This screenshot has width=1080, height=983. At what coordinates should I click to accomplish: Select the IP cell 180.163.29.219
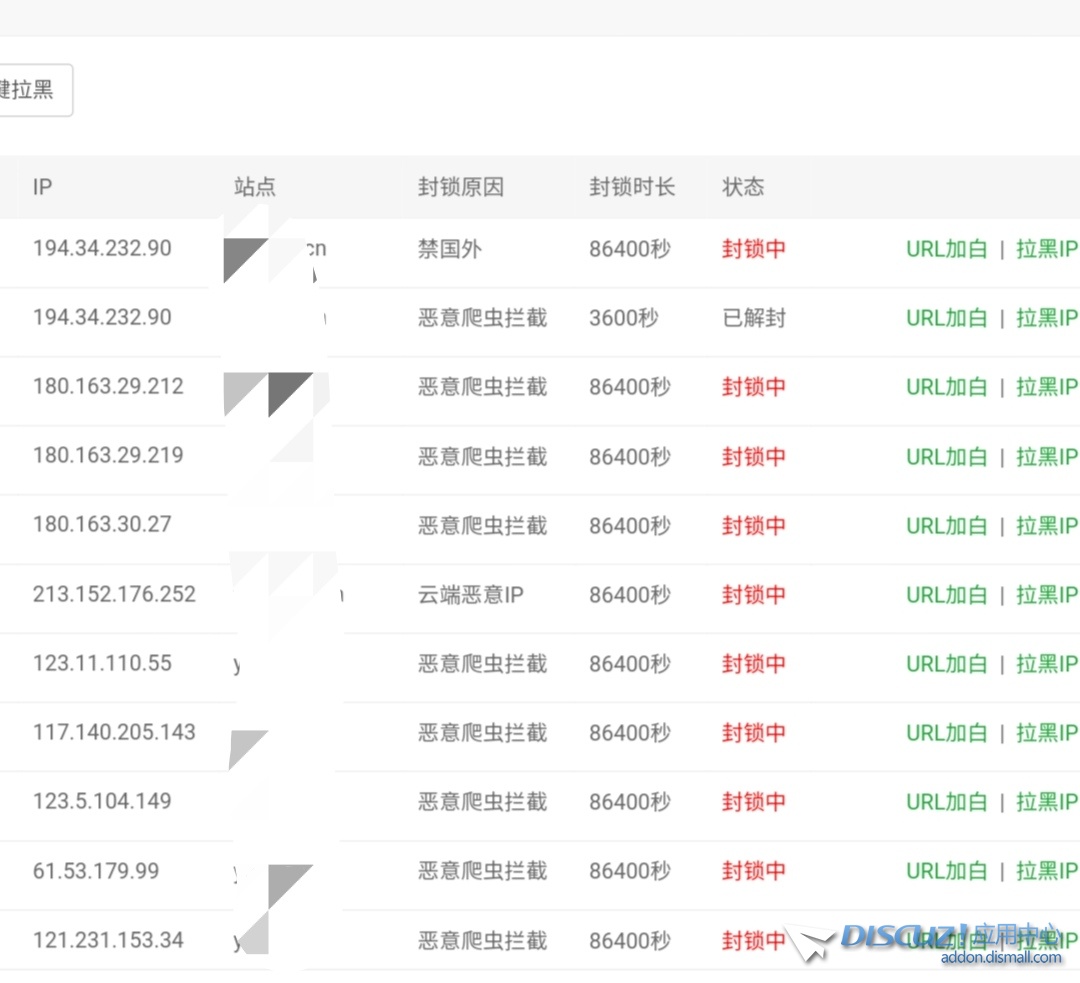point(108,455)
